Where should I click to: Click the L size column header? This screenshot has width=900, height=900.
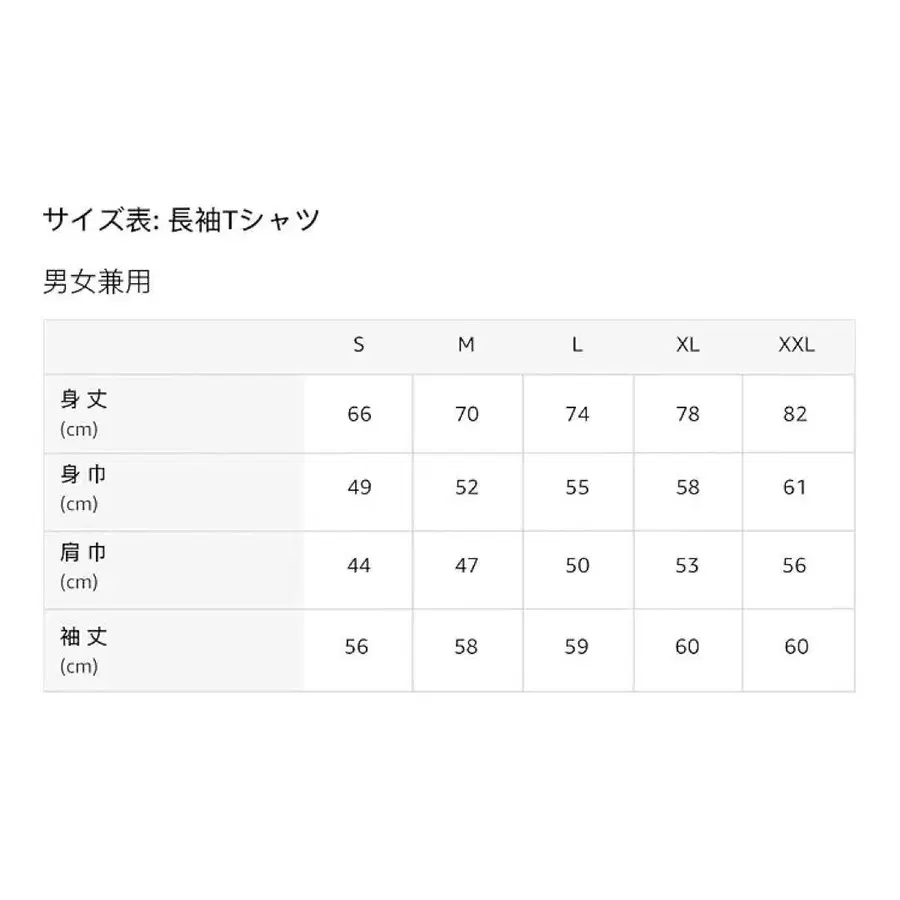[577, 345]
